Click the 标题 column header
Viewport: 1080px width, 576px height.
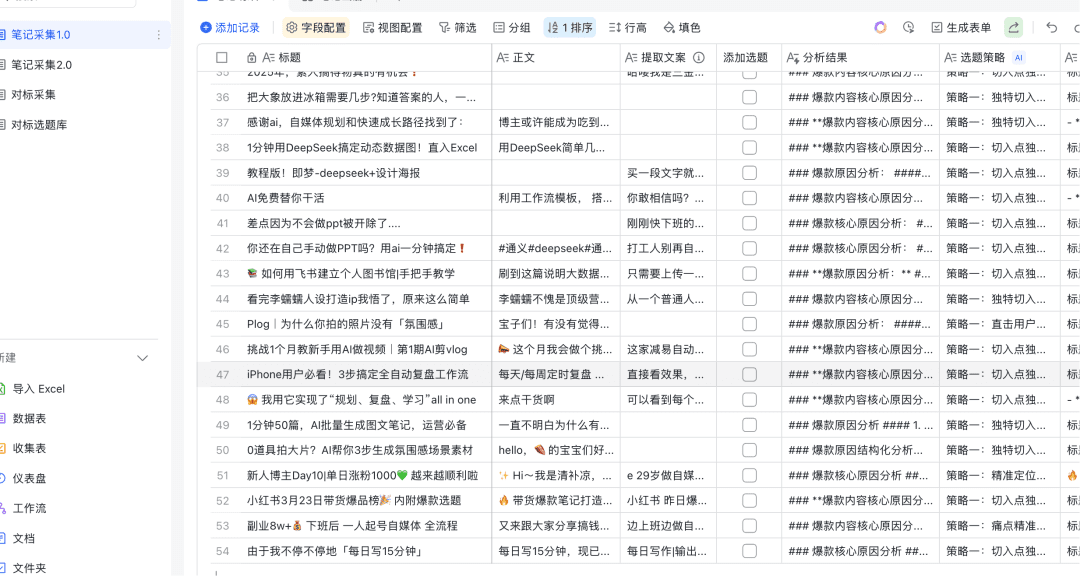365,58
